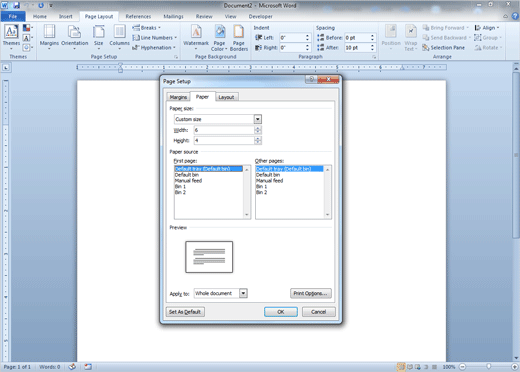520x372 pixels.
Task: Open the Apply to dropdown arrow
Action: coord(243,293)
